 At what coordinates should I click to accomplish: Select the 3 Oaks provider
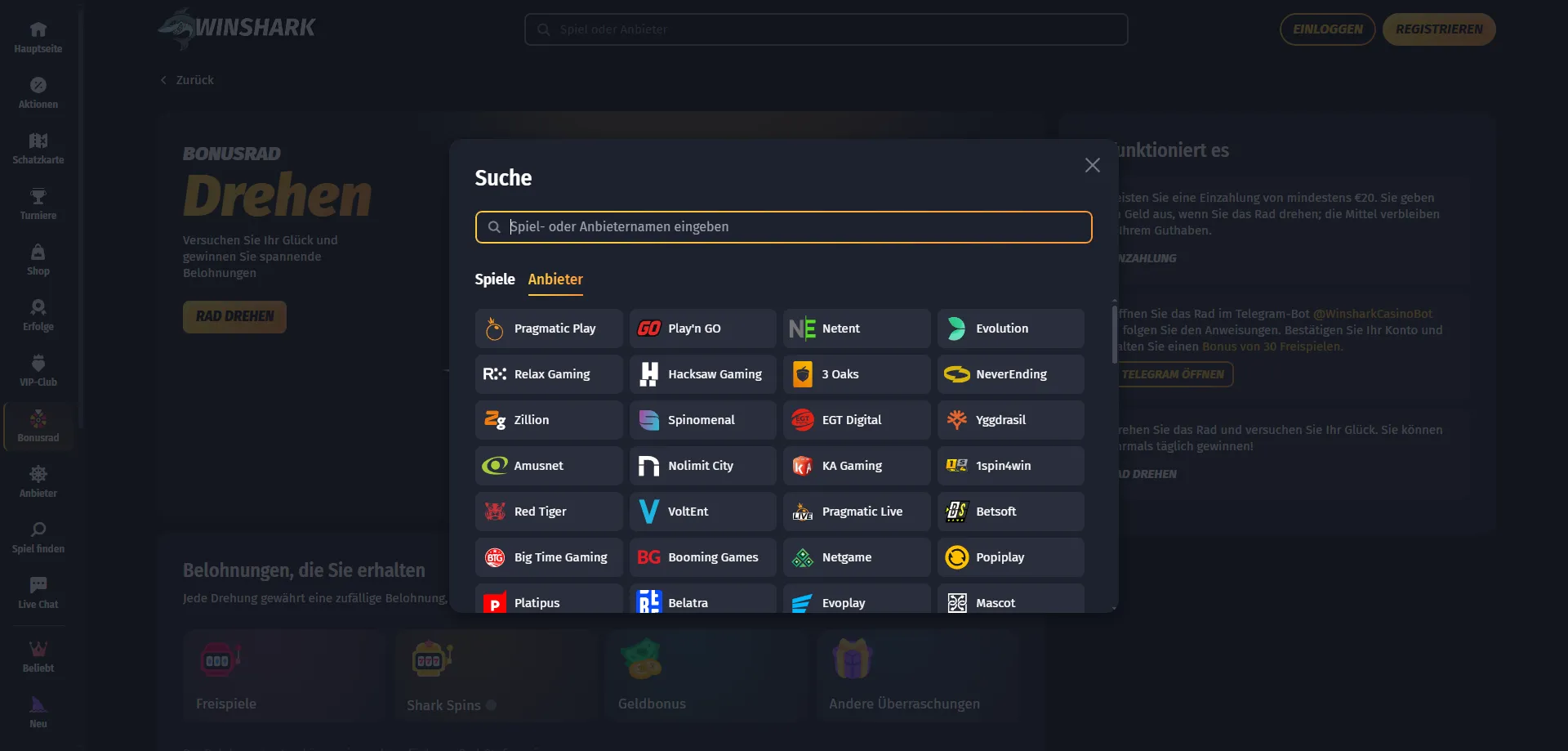(x=857, y=374)
